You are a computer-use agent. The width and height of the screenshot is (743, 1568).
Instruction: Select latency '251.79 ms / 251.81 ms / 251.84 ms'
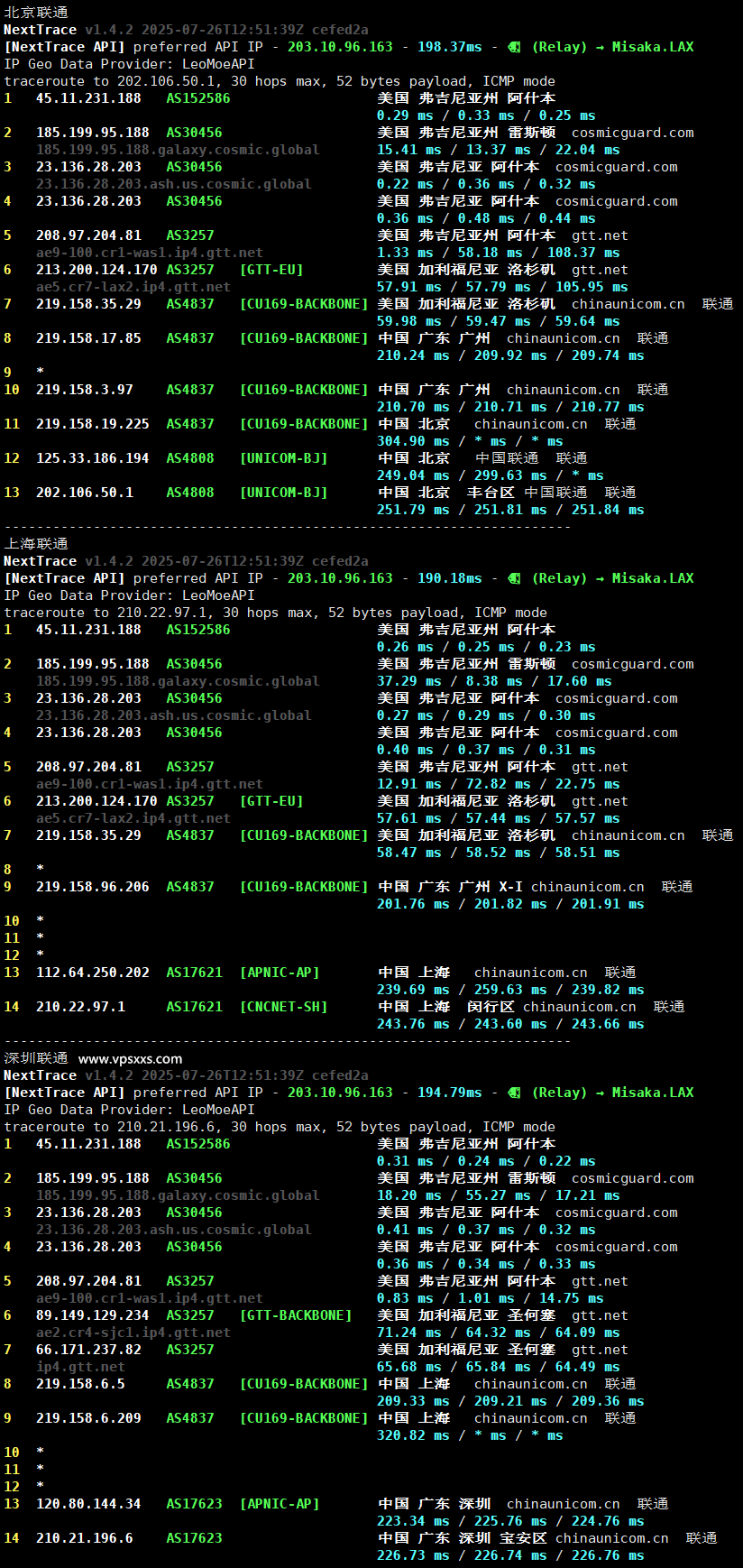(x=510, y=510)
